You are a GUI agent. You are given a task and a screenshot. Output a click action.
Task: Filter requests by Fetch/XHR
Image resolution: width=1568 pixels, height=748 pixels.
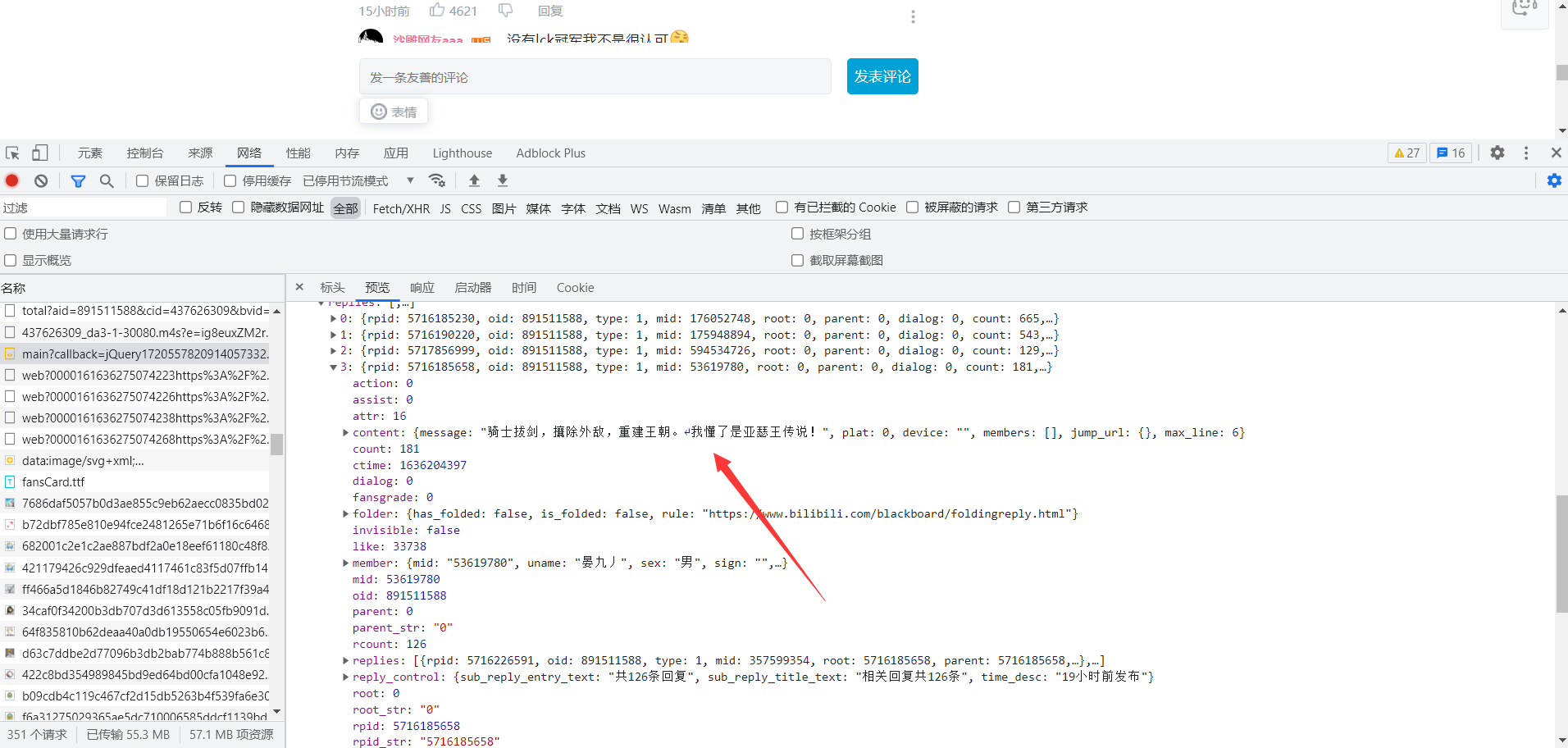(401, 208)
